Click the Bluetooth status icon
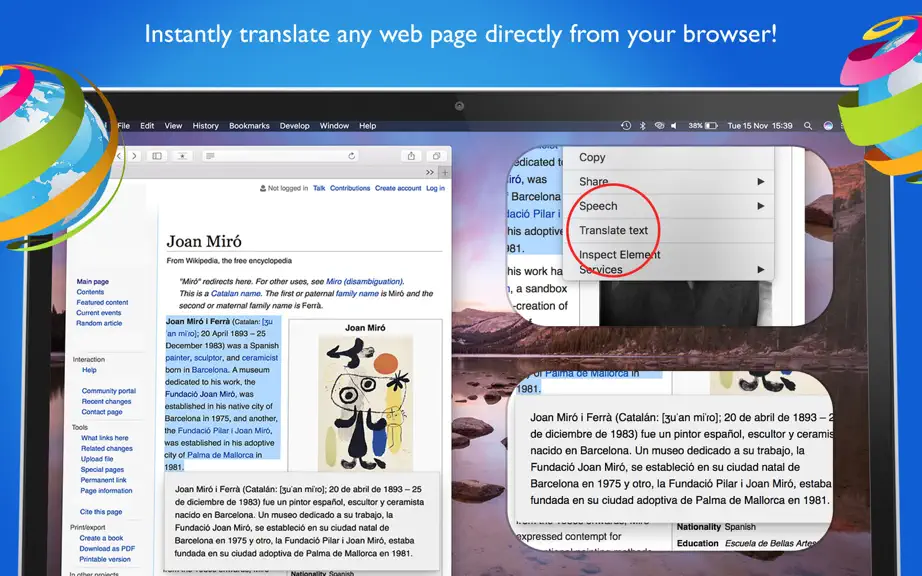The width and height of the screenshot is (922, 576). point(643,126)
